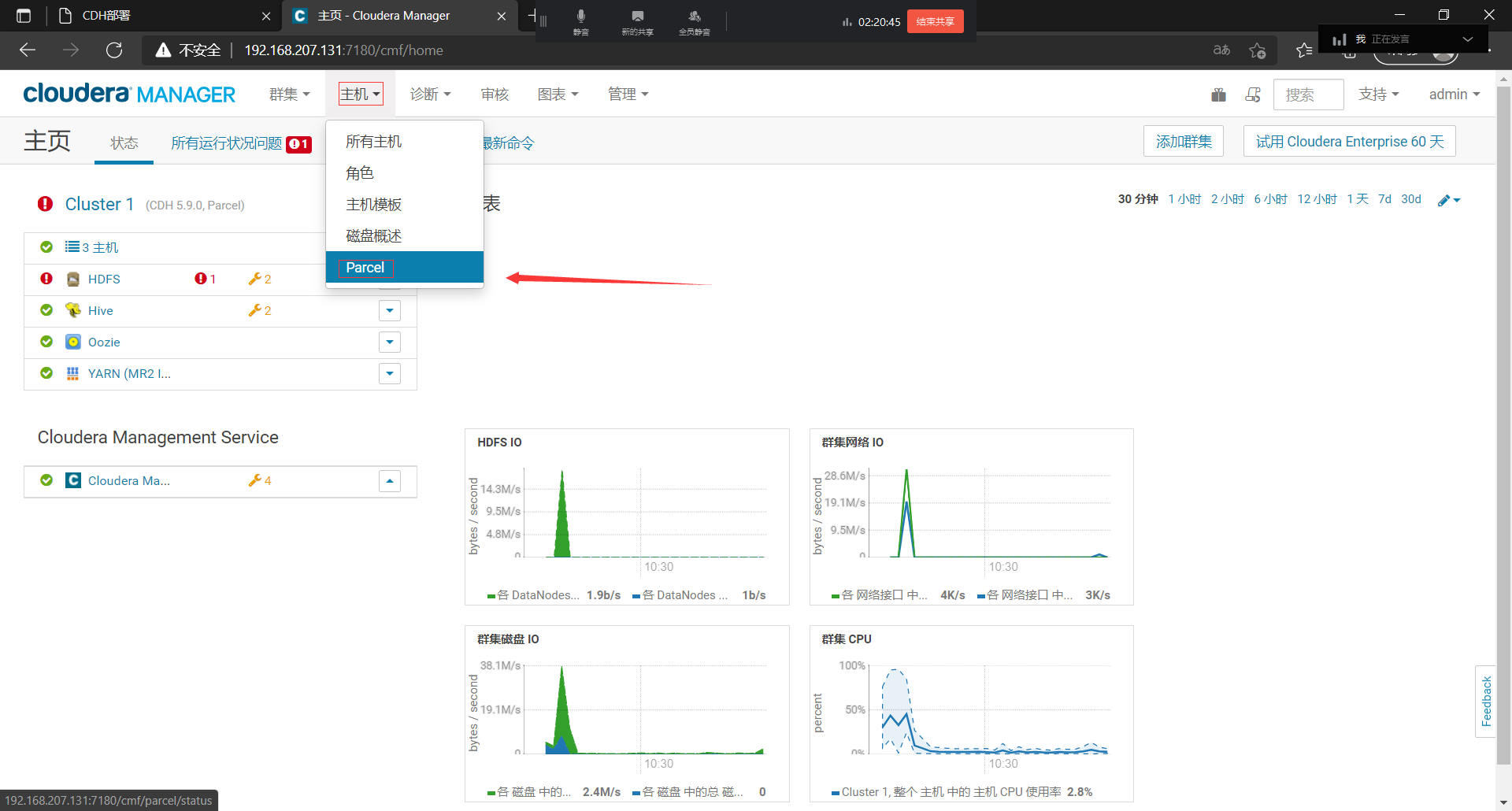Mute all participants in meeting toolbar
This screenshot has width=1512, height=811.
(x=694, y=22)
